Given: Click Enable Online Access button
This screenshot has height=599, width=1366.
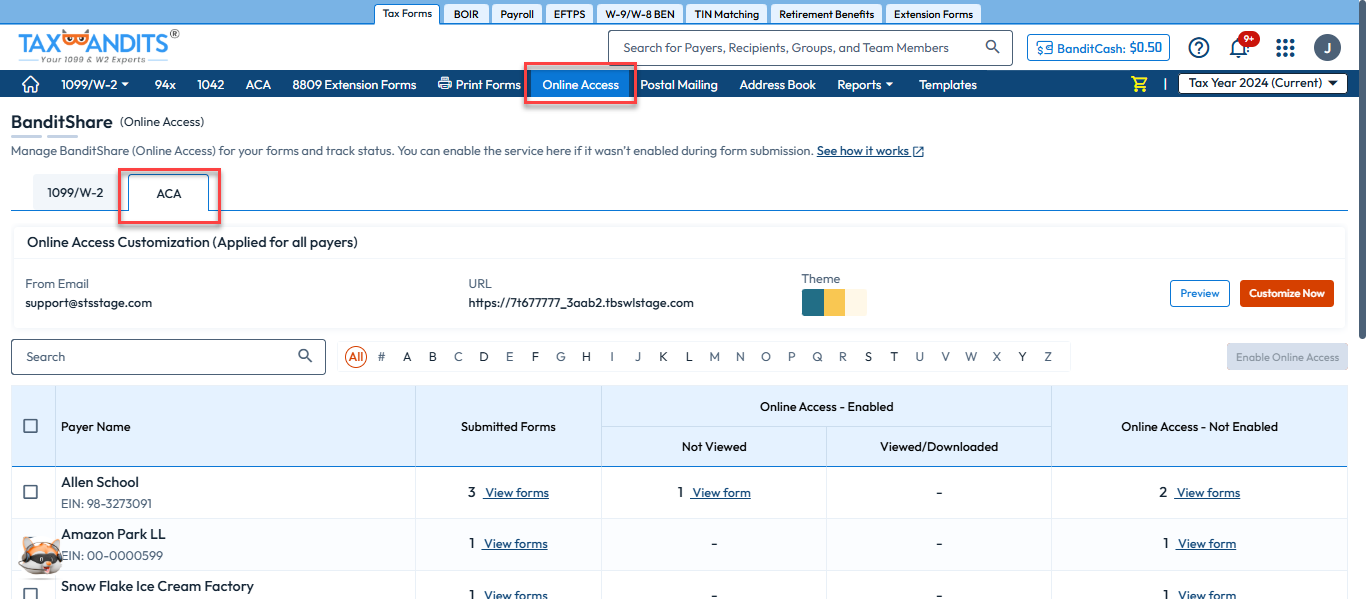Looking at the screenshot, I should click(x=1287, y=357).
